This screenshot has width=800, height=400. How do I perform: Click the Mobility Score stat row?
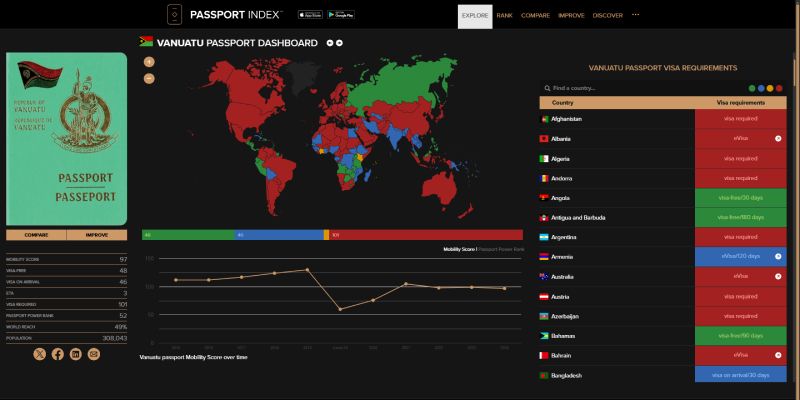pyautogui.click(x=66, y=259)
